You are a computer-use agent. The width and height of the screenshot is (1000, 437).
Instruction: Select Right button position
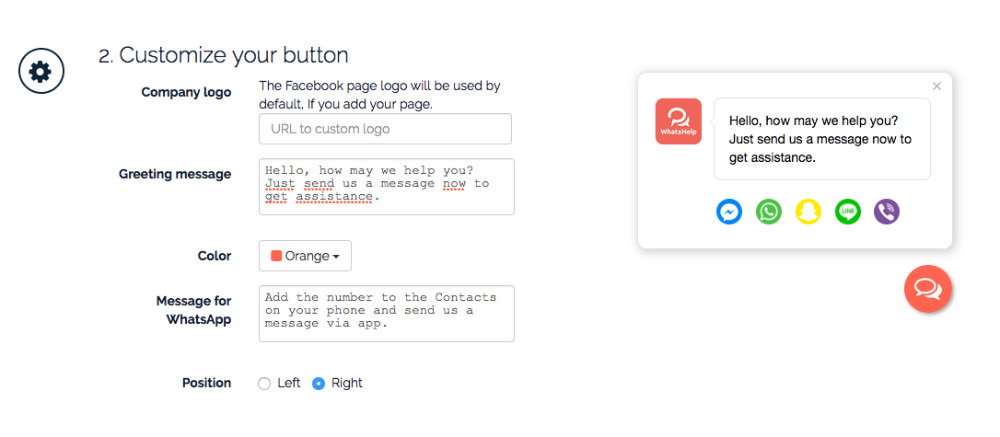(x=319, y=383)
